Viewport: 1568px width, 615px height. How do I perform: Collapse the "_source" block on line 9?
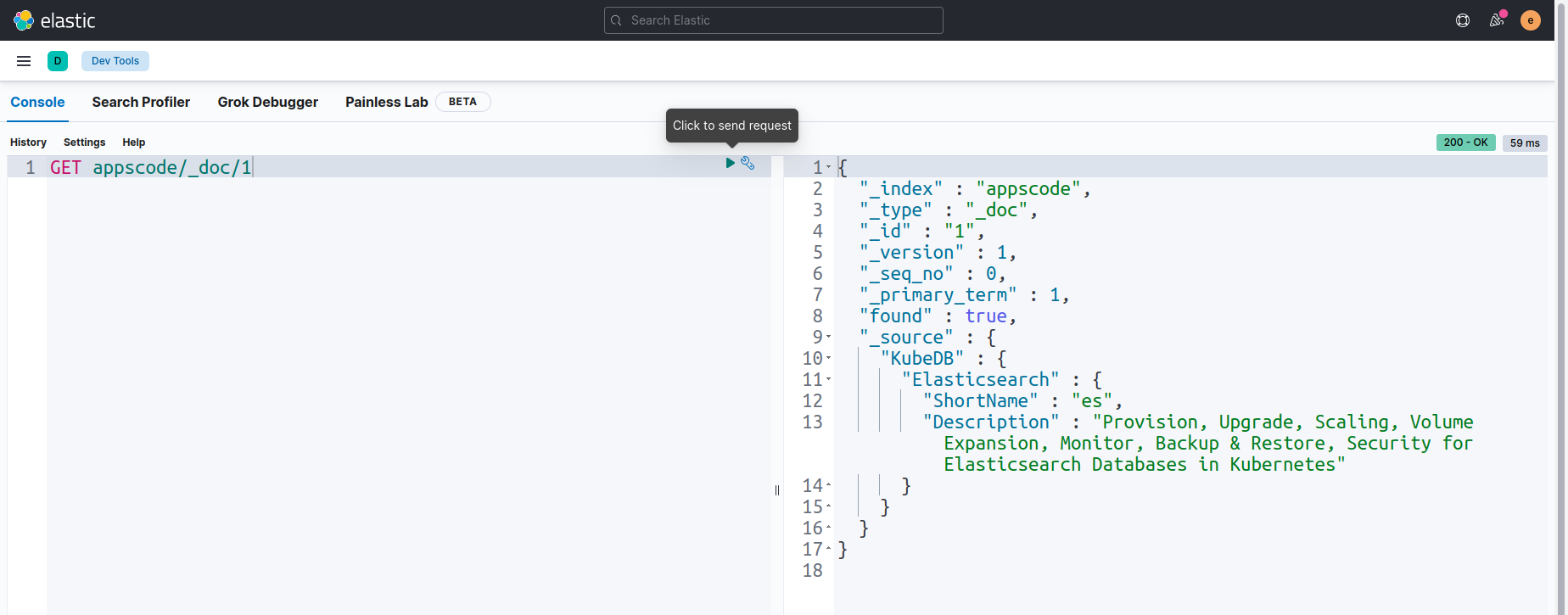point(829,338)
